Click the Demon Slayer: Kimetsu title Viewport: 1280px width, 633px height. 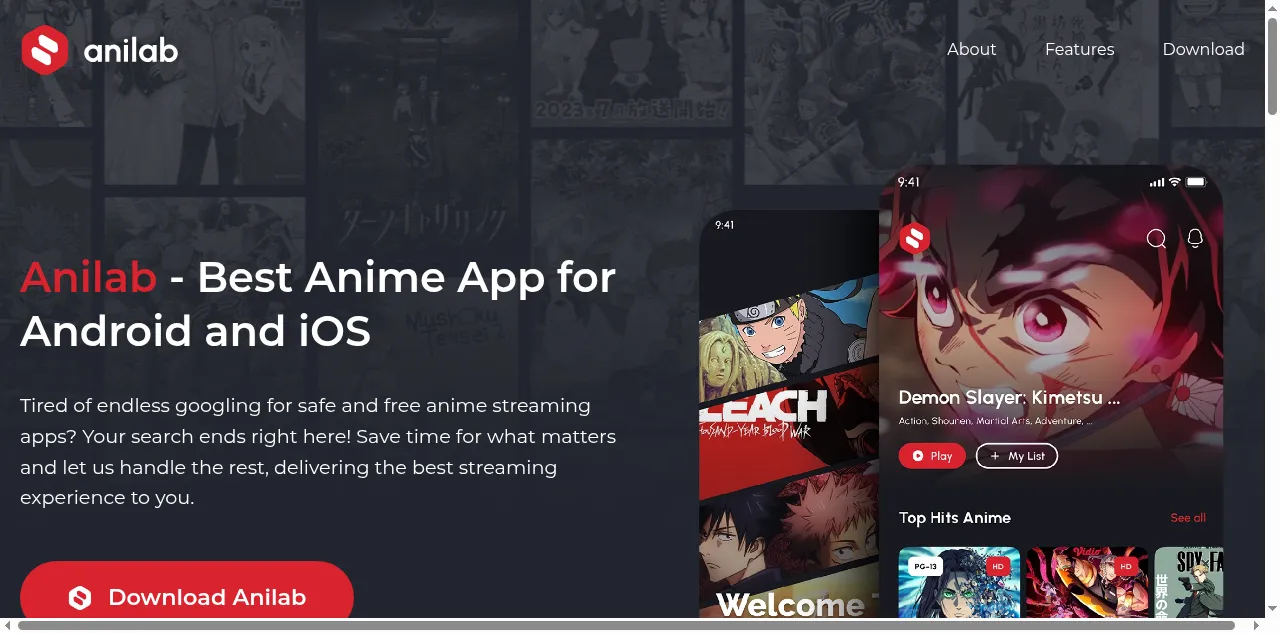pos(1009,398)
